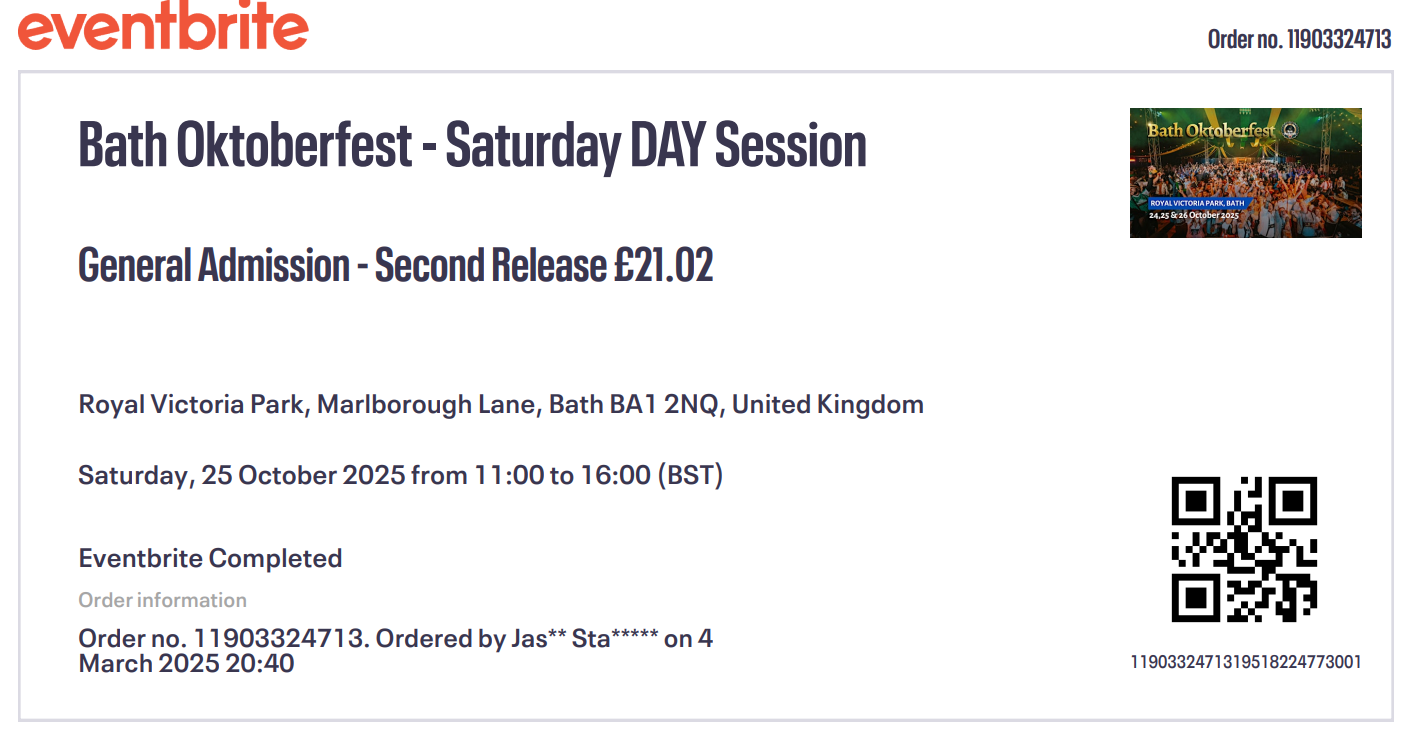Click the order number in the top-right header
1410x732 pixels.
[1299, 39]
